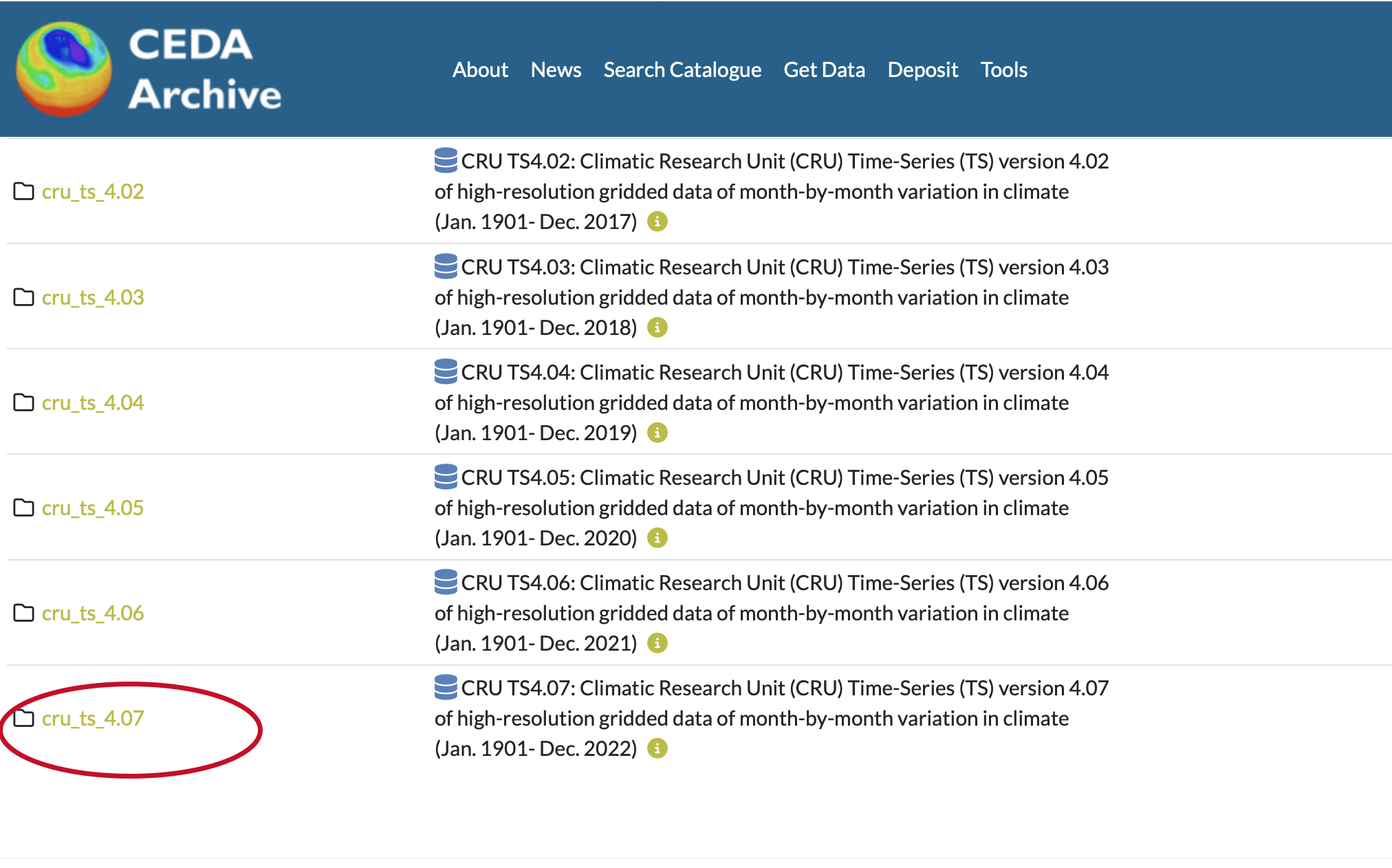Open the About menu item
This screenshot has height=868, width=1392.
[x=480, y=69]
